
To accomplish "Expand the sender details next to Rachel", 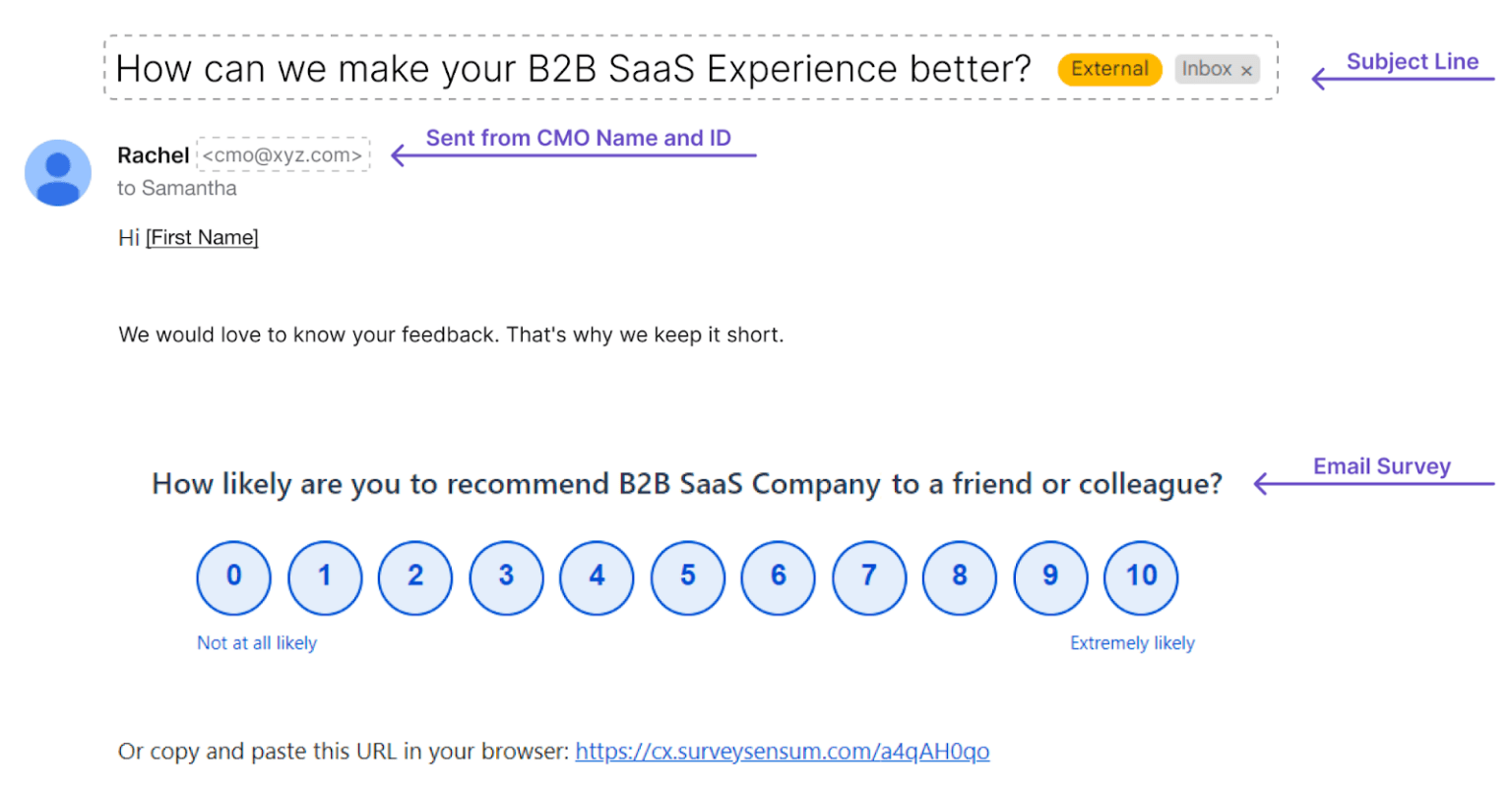I will 283,154.
